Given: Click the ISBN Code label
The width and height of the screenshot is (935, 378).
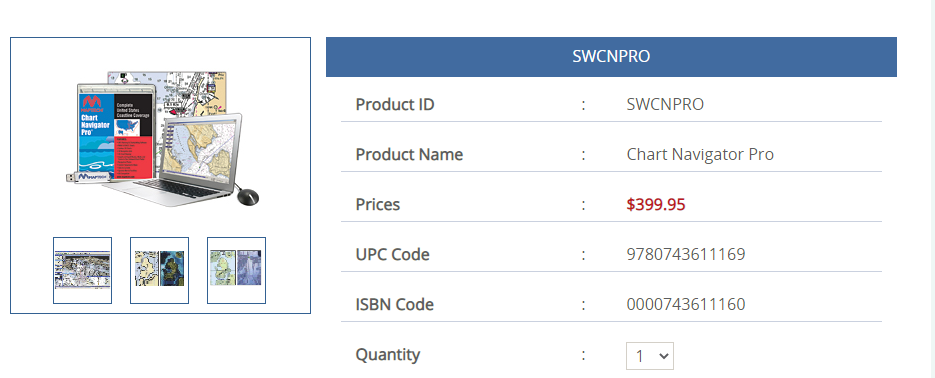Looking at the screenshot, I should (x=394, y=305).
